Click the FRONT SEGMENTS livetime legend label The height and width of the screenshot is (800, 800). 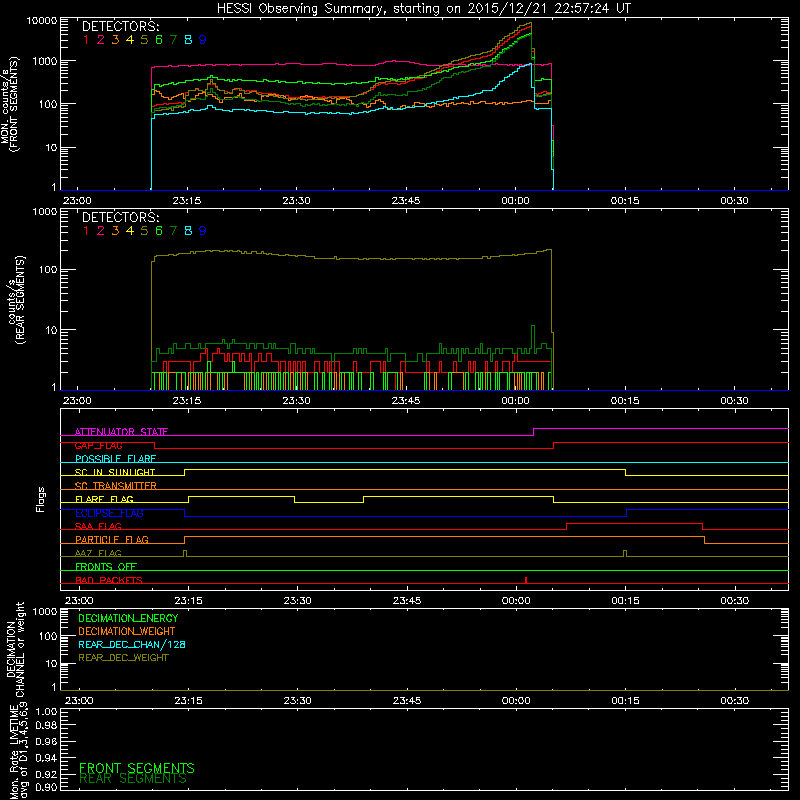tap(137, 768)
